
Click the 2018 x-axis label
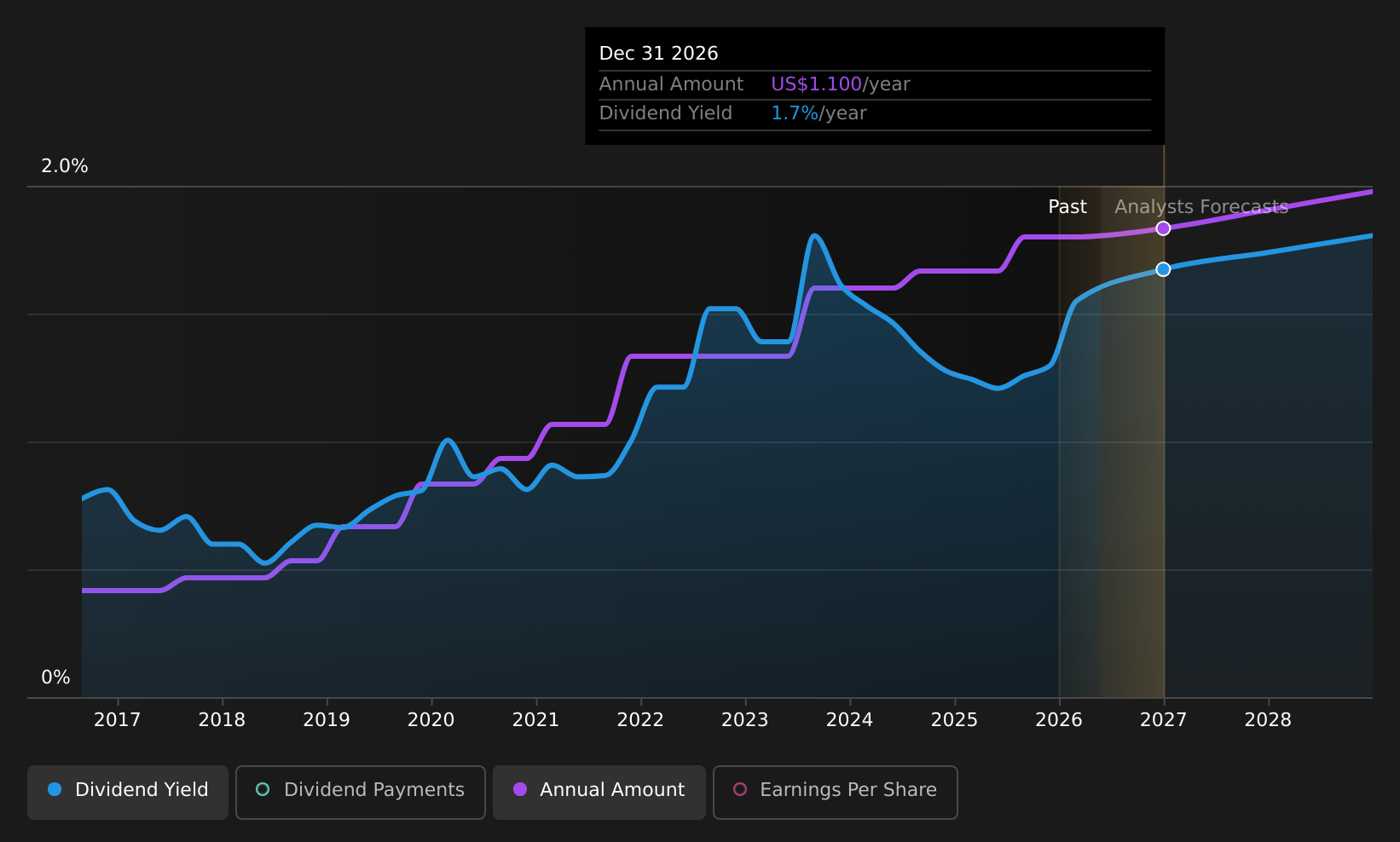click(222, 720)
